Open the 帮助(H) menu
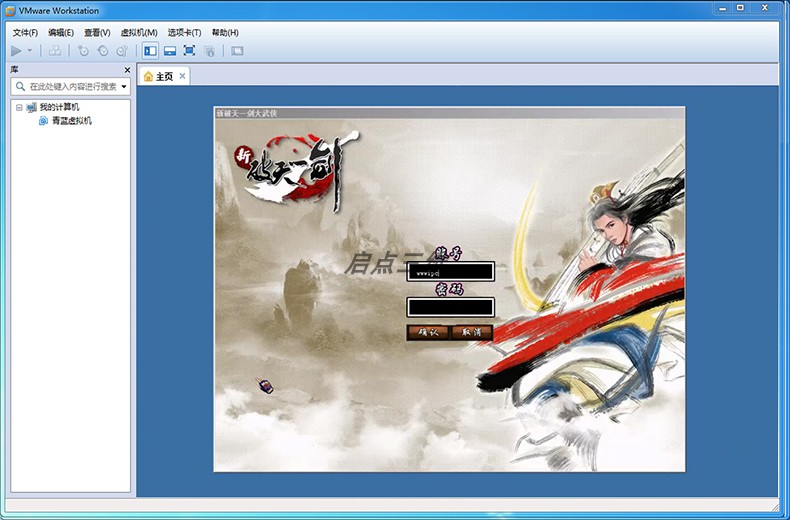Screen dimensions: 790x520 (225, 33)
